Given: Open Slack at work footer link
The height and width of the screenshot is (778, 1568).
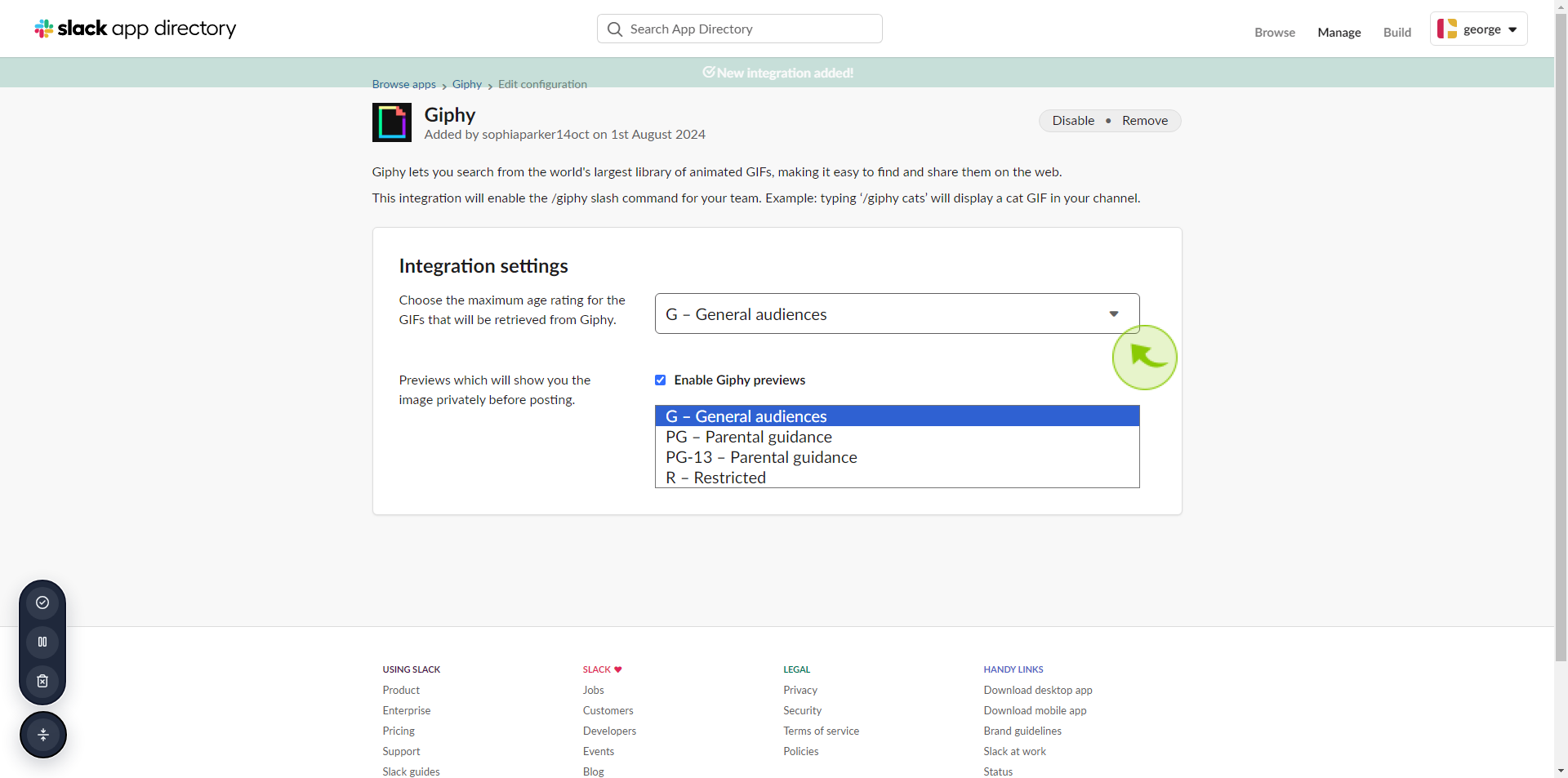Looking at the screenshot, I should pyautogui.click(x=1014, y=751).
